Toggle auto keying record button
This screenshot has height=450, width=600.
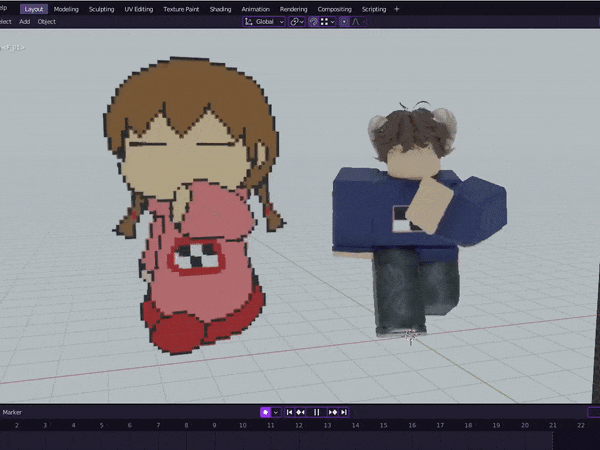265,412
